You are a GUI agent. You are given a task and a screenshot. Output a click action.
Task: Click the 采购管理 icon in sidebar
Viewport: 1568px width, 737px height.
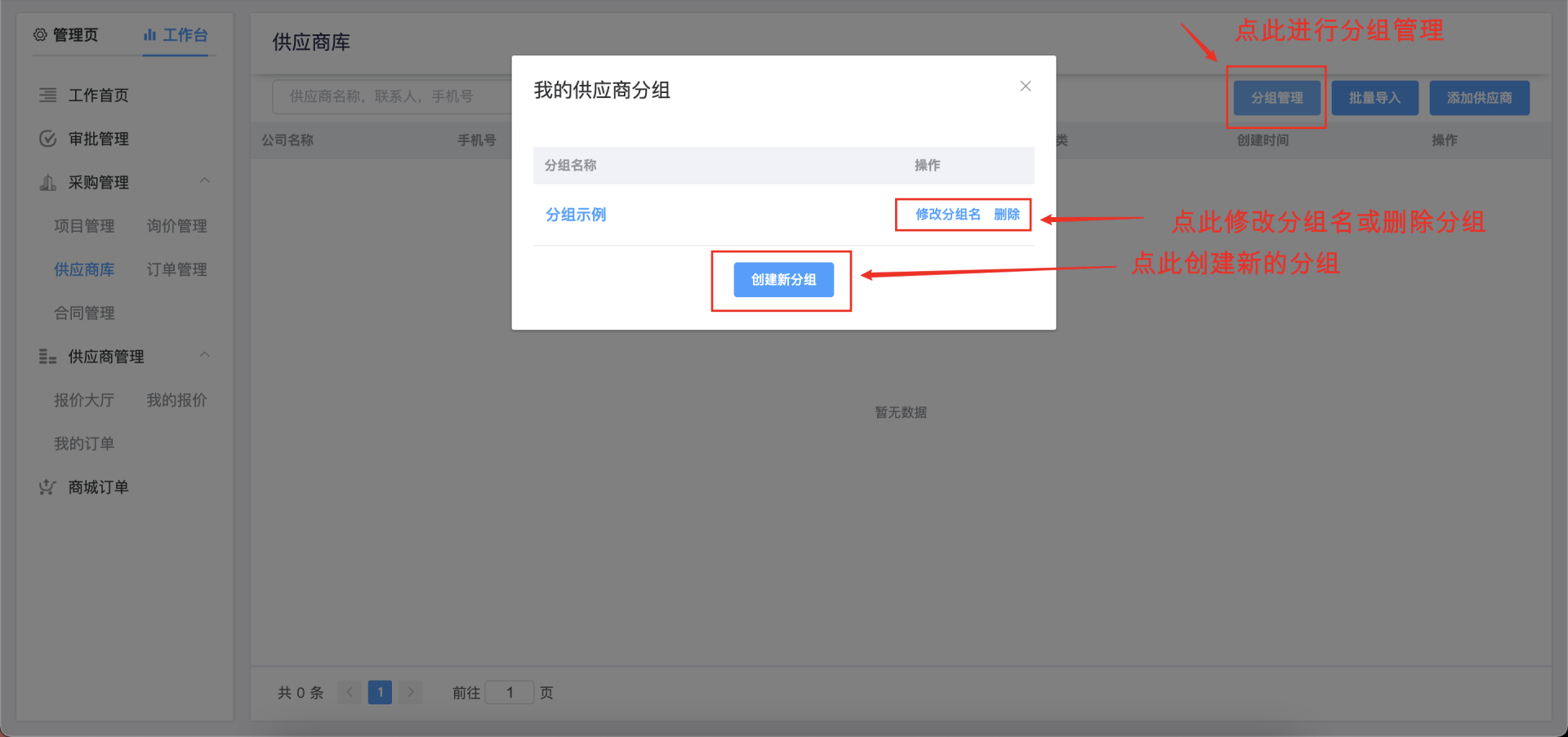(x=48, y=183)
